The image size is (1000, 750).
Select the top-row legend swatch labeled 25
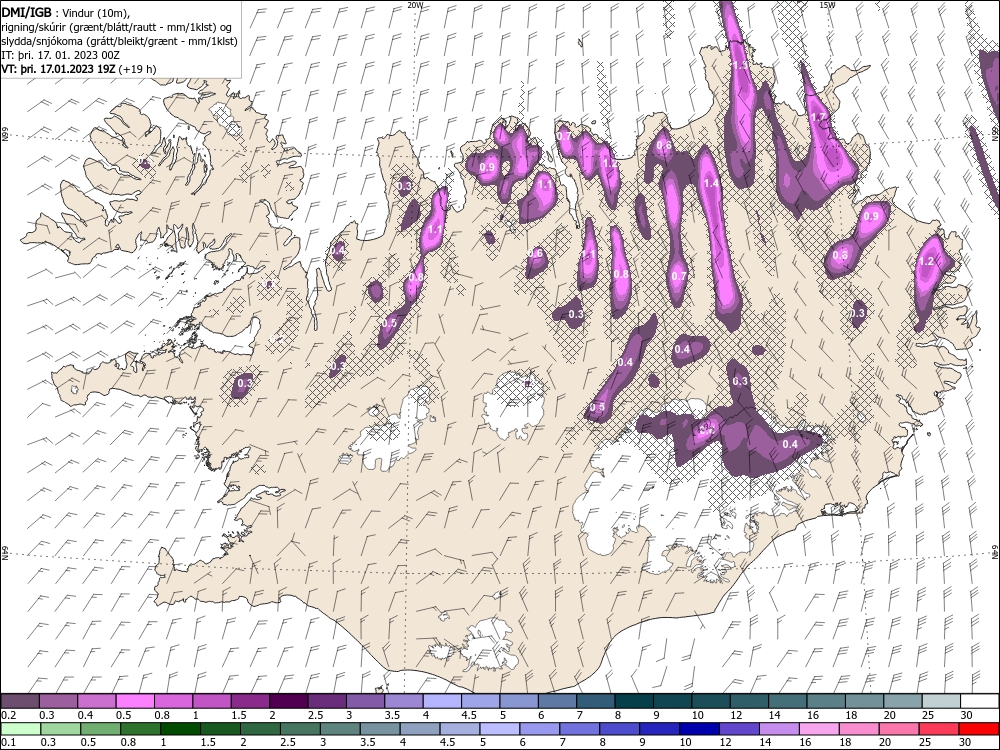pyautogui.click(x=941, y=701)
